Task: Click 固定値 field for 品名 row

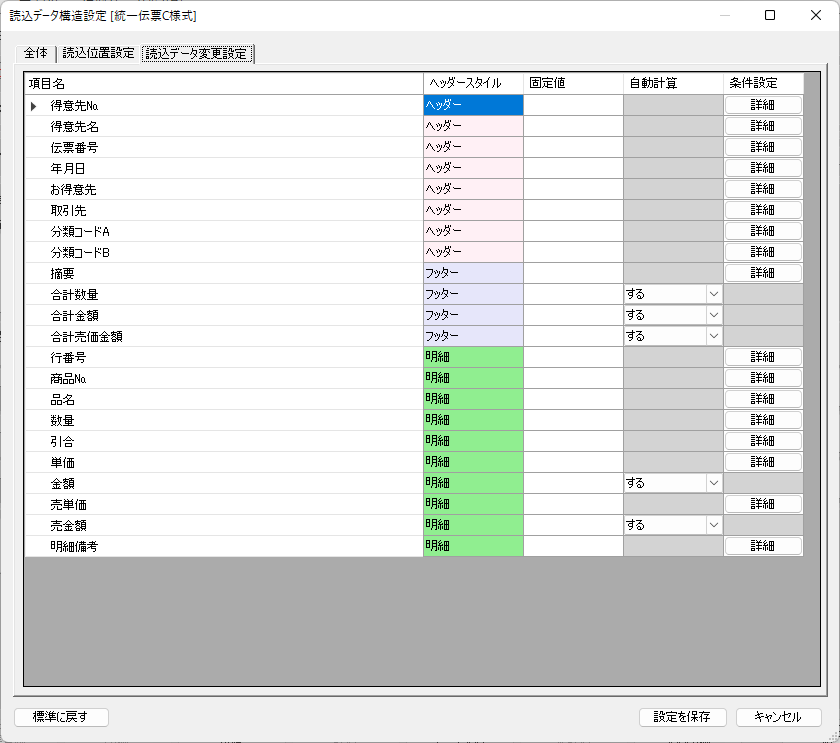Action: pos(573,399)
